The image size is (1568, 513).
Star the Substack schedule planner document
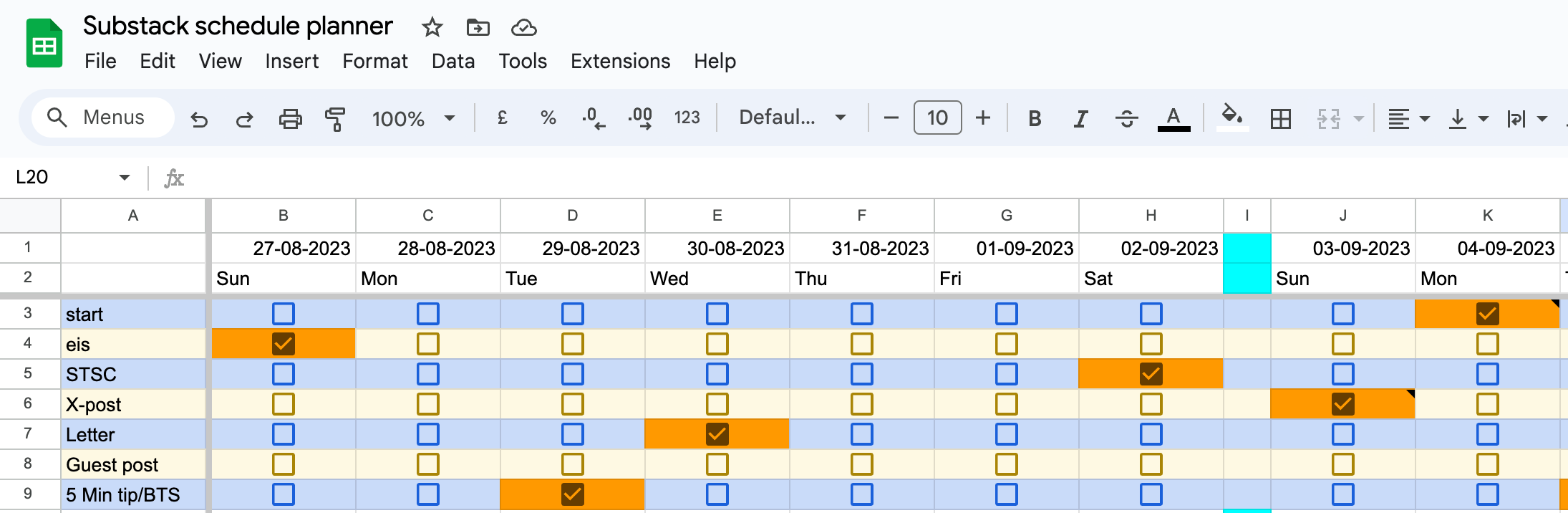click(432, 28)
